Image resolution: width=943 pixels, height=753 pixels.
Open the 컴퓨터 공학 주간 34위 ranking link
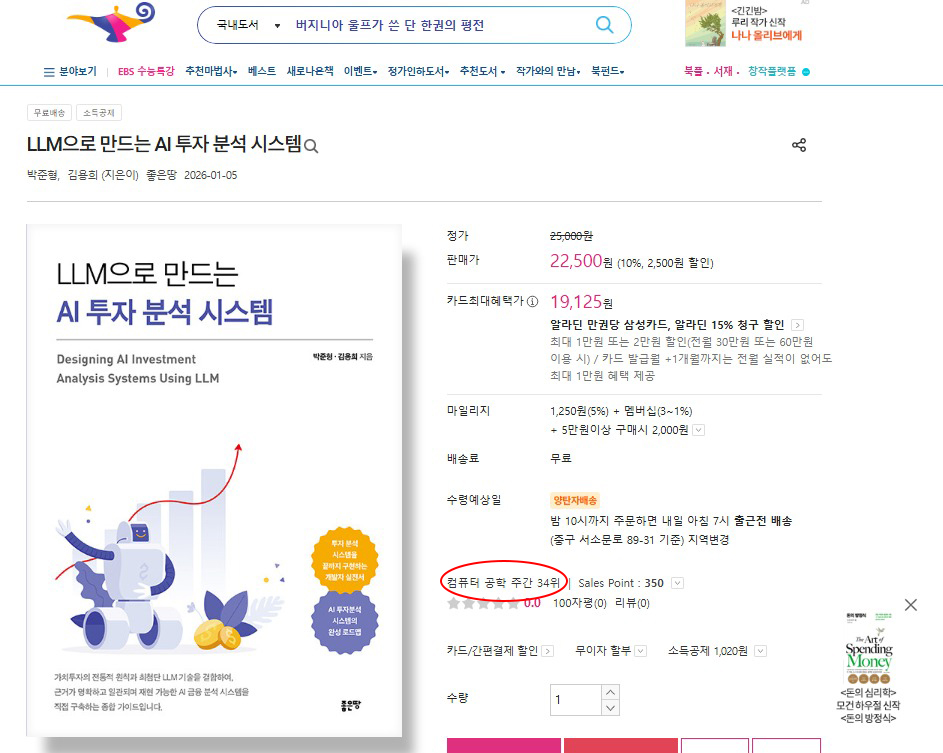pyautogui.click(x=503, y=583)
